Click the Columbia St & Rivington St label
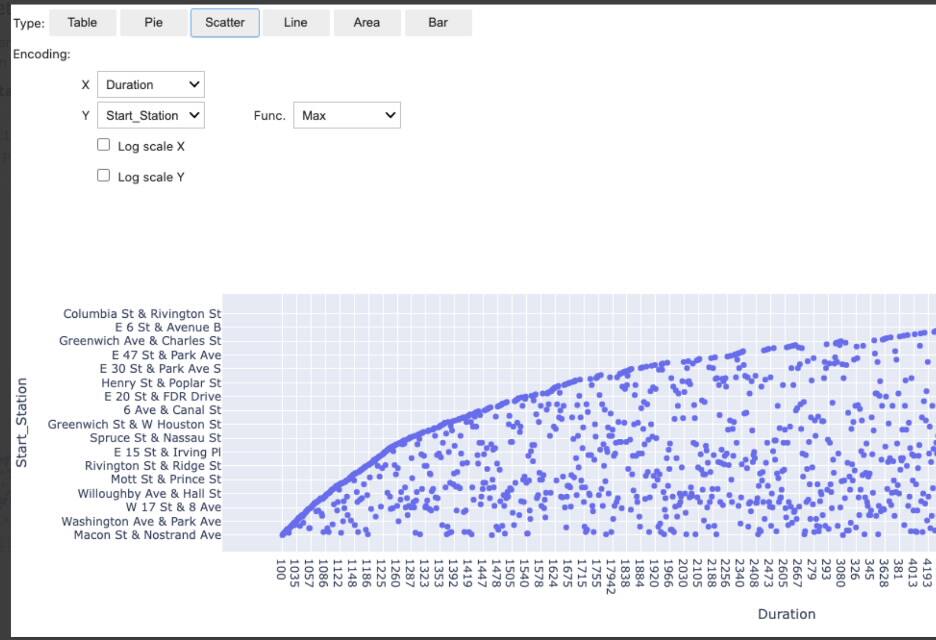Image resolution: width=936 pixels, height=640 pixels. [142, 313]
